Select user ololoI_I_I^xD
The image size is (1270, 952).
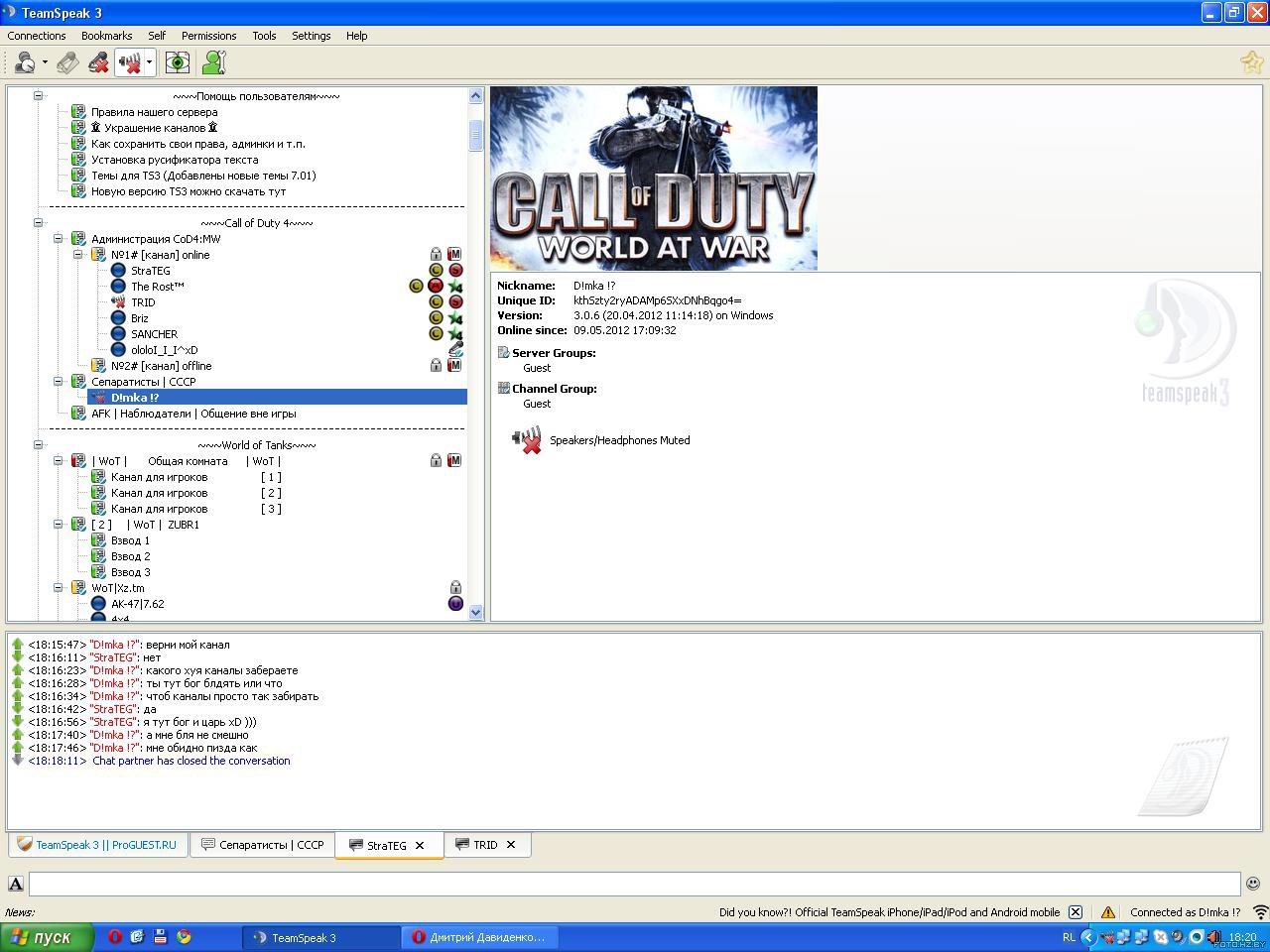pos(165,350)
